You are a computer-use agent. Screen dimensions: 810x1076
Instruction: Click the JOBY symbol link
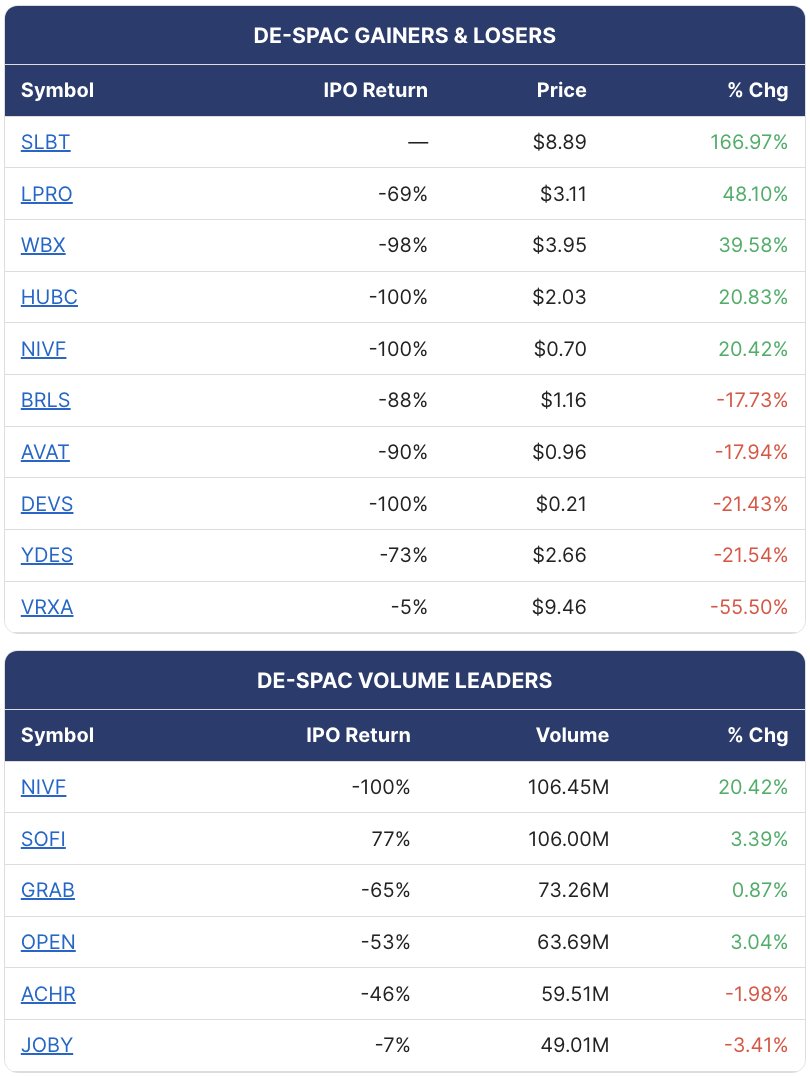click(47, 1045)
